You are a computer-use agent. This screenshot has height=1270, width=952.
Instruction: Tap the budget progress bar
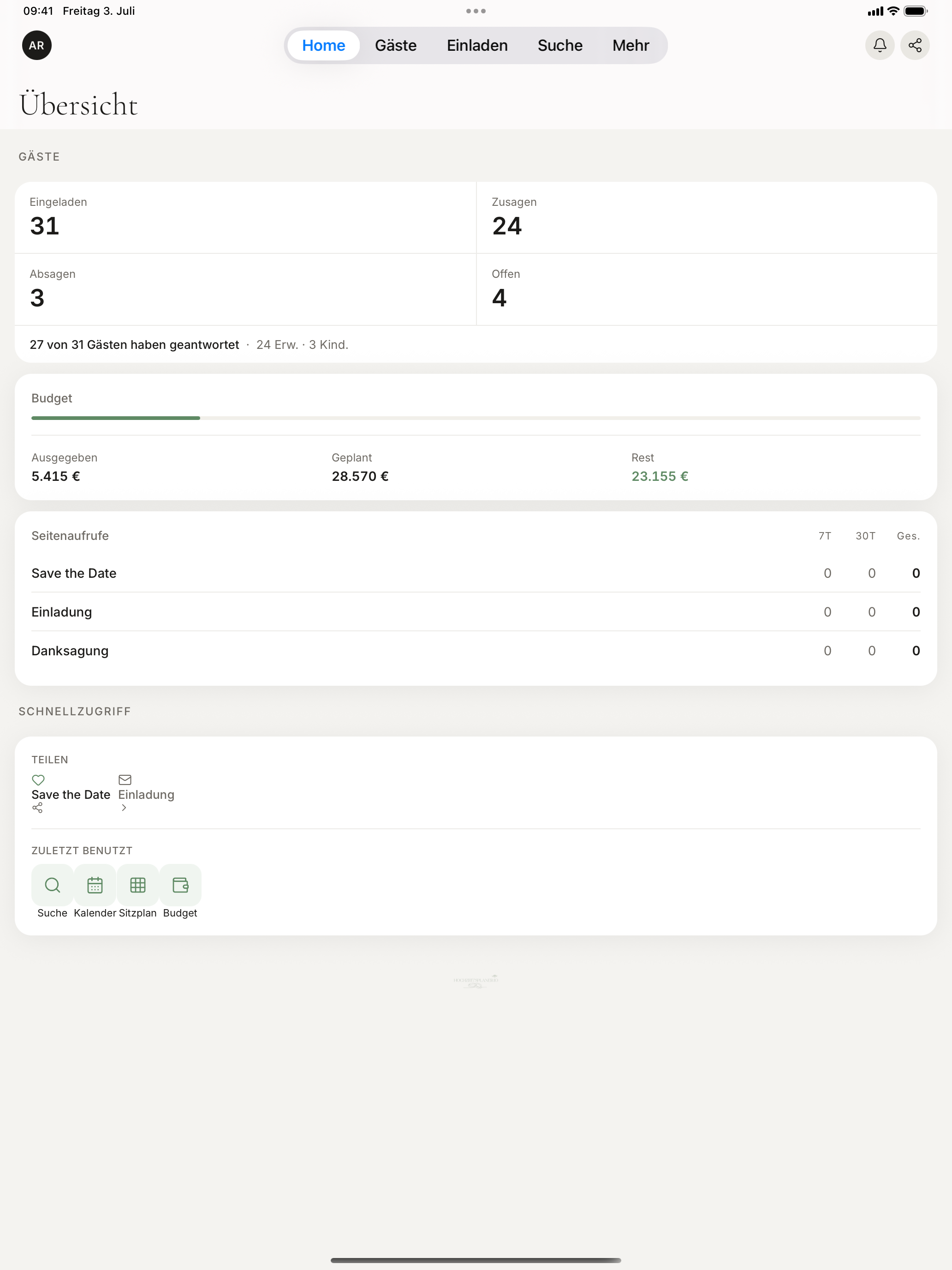coord(476,418)
